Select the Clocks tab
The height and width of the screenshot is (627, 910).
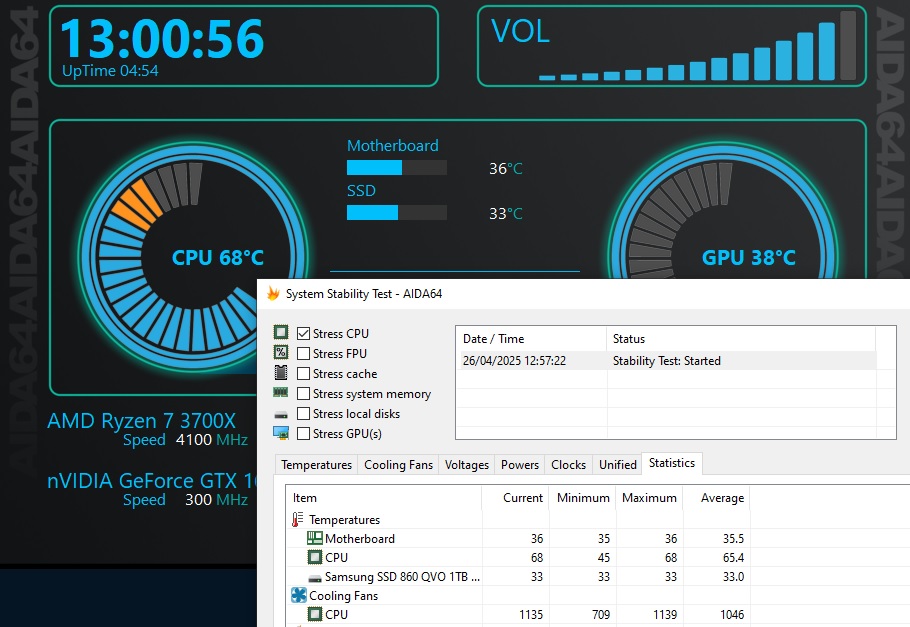[568, 464]
